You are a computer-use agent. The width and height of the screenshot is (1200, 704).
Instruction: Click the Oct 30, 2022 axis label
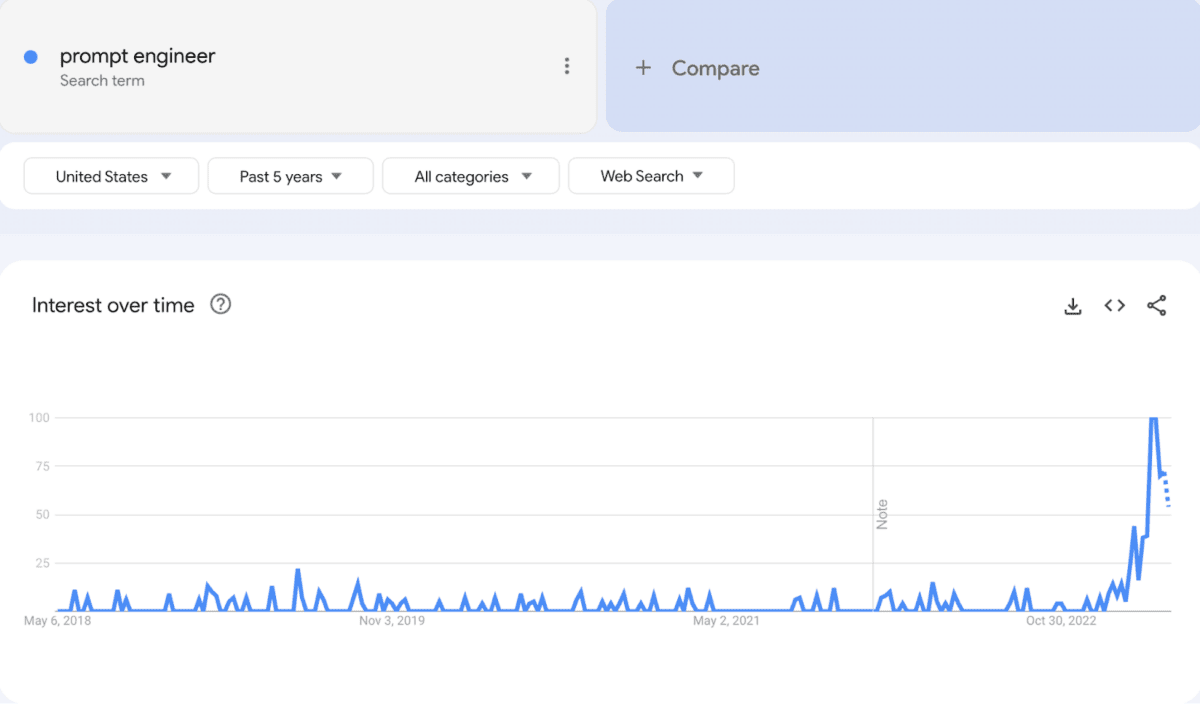pyautogui.click(x=1061, y=621)
